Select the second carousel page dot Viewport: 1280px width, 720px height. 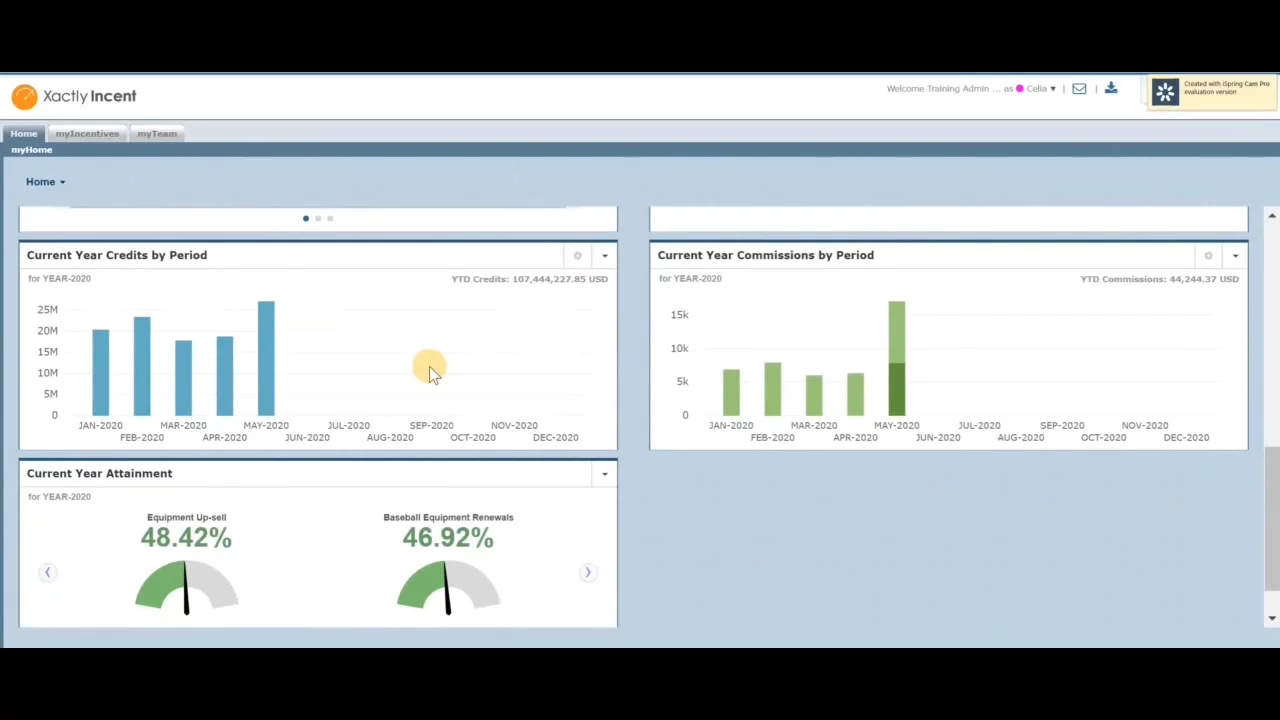318,218
